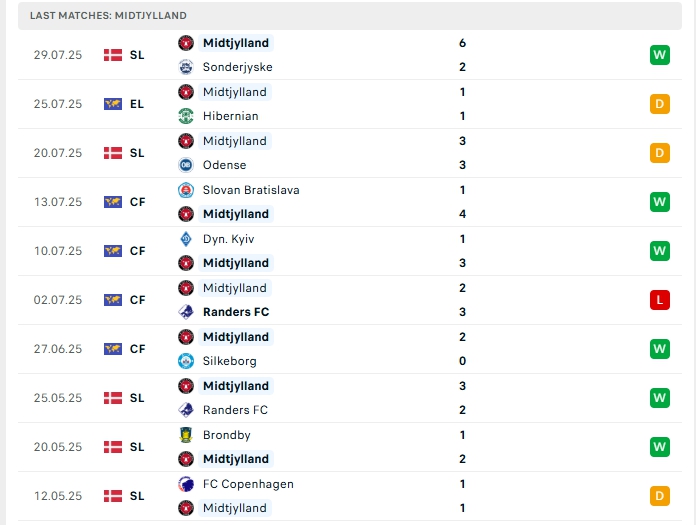Click the orange D badge for Hibernian match
The height and width of the screenshot is (525, 696).
tap(660, 104)
